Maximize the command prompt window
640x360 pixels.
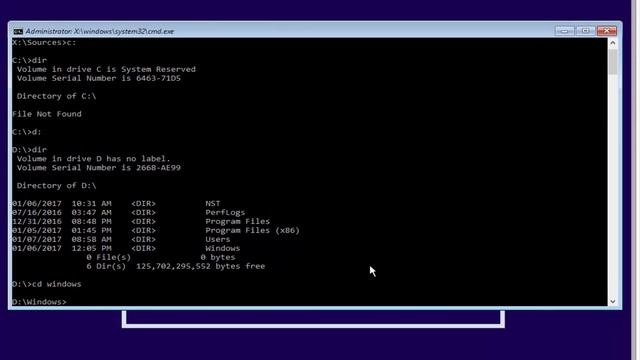585,31
